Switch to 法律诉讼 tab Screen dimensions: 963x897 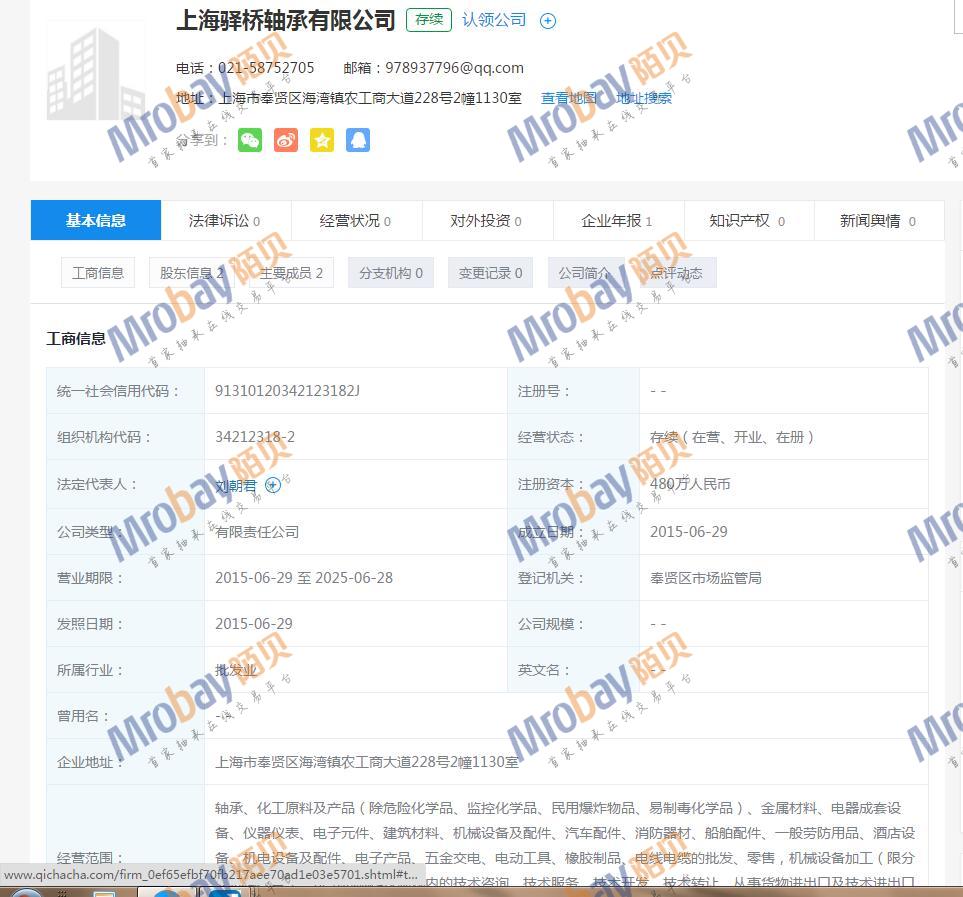pos(225,221)
